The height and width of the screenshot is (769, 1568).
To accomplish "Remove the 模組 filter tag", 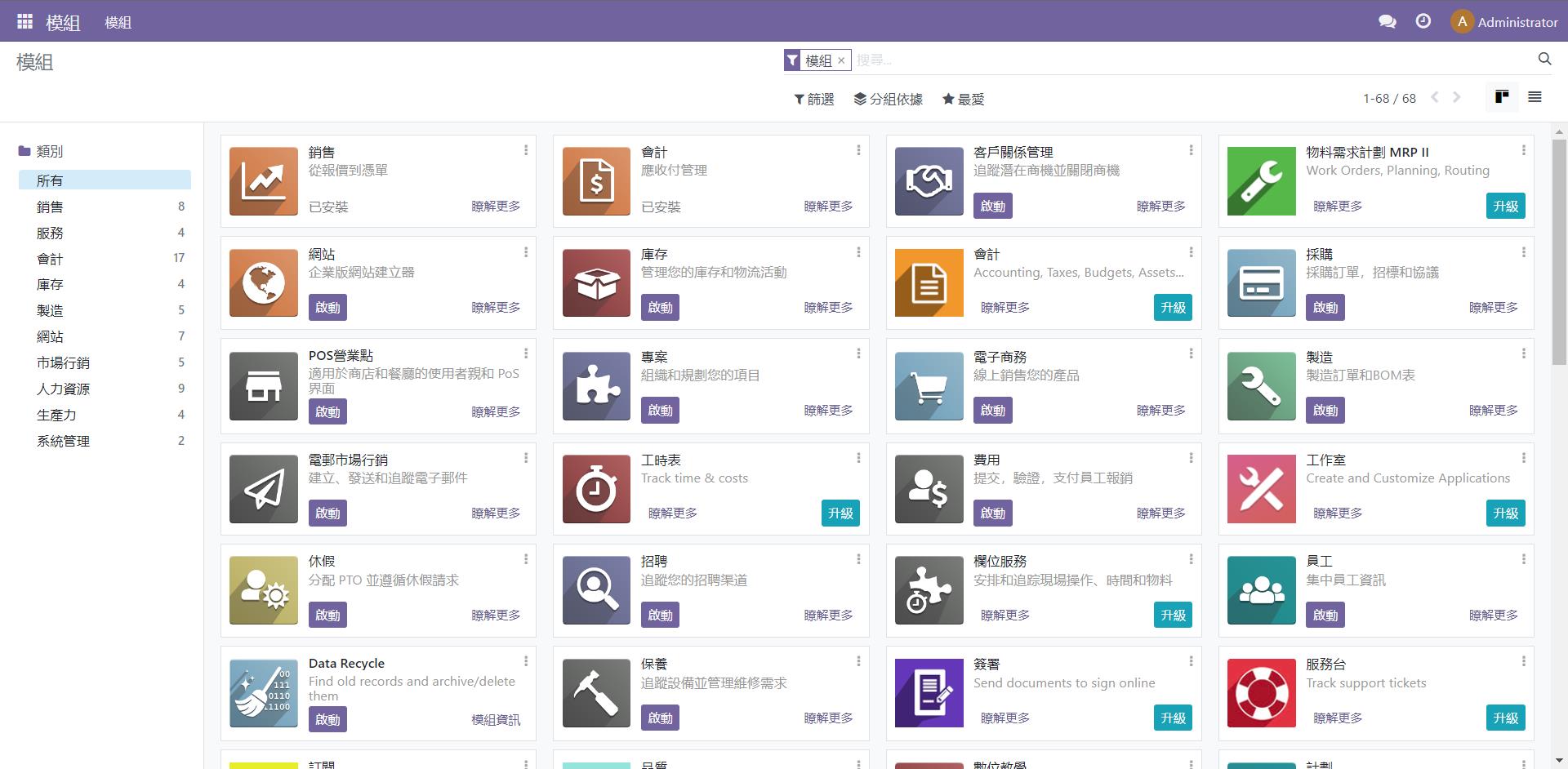I will pyautogui.click(x=841, y=60).
